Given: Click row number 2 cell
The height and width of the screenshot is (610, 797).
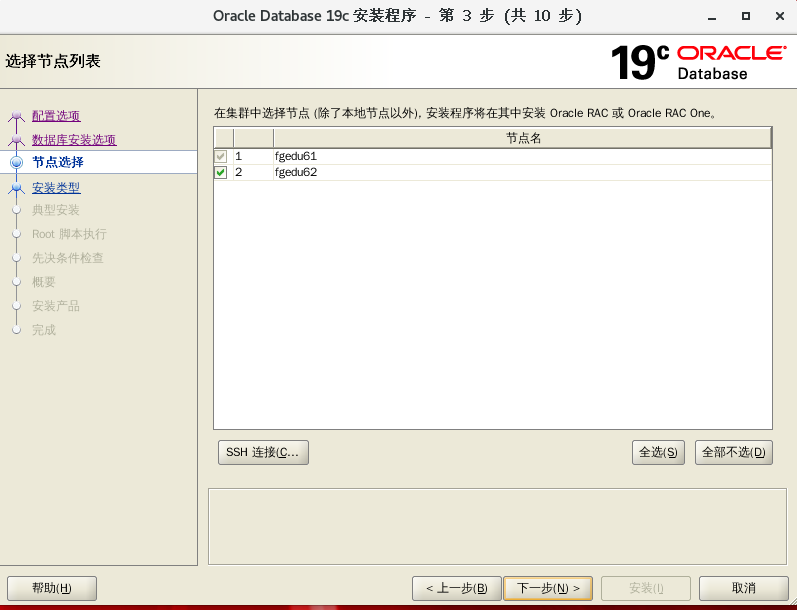Looking at the screenshot, I should [x=253, y=172].
